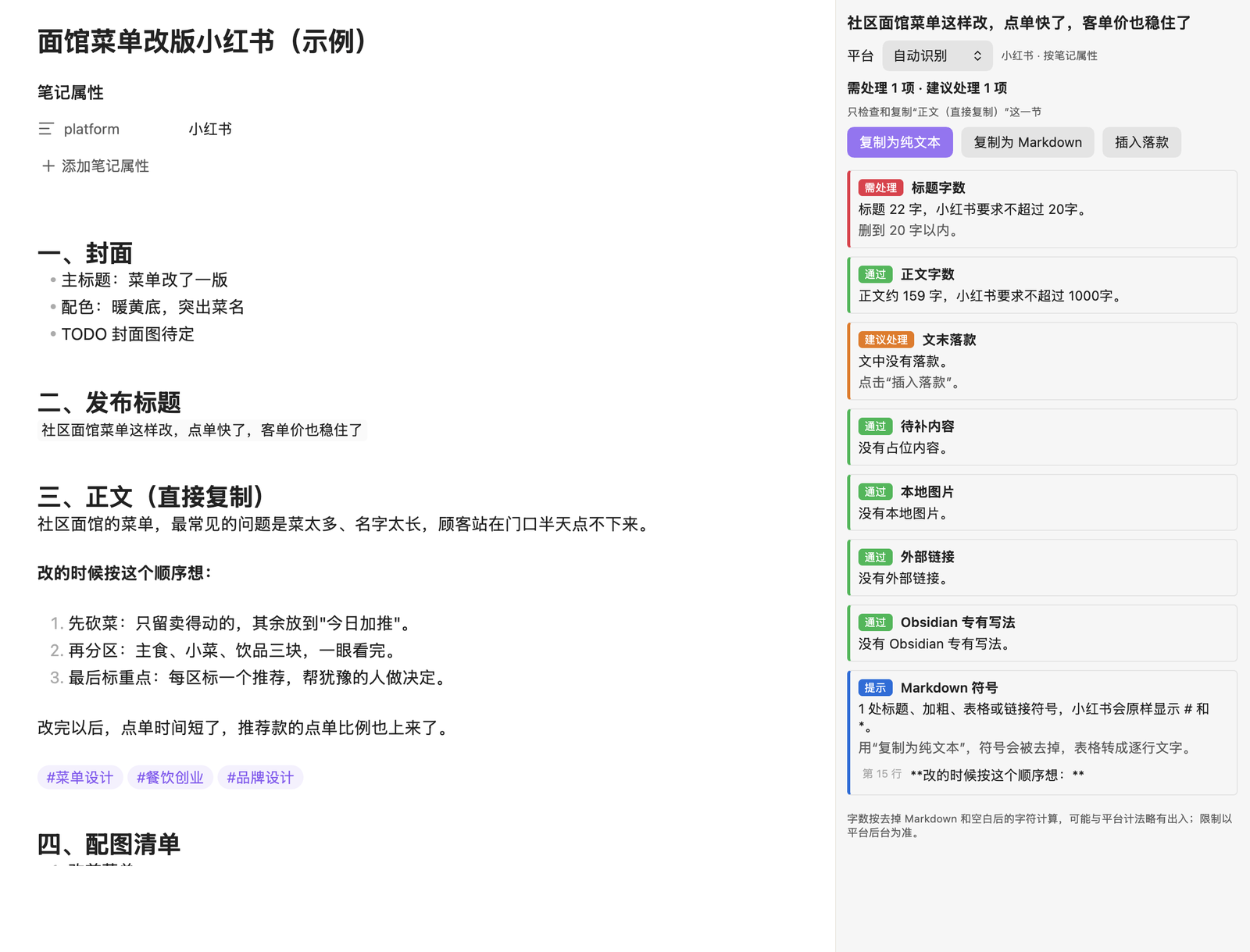Click the plus icon beside 添加笔记属性
Screen dimensions: 1250x952
pos(48,166)
